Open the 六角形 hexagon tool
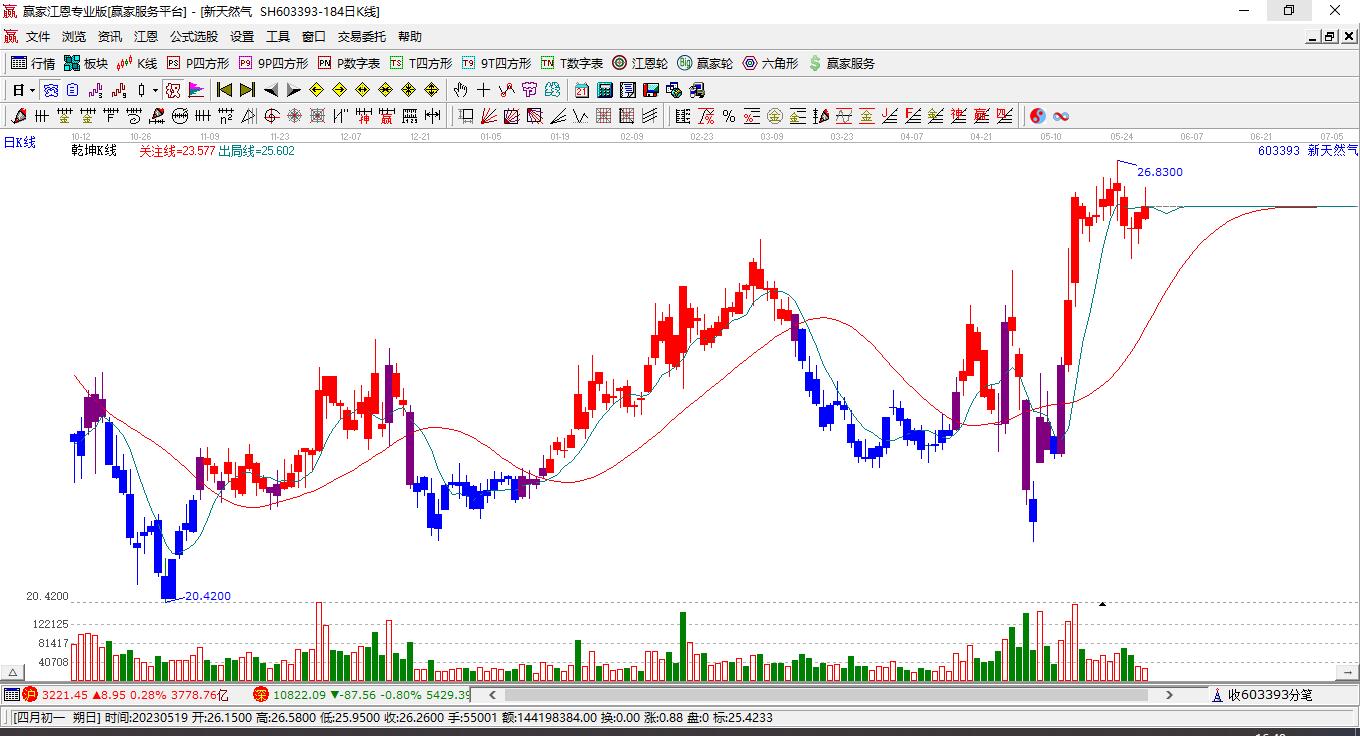 click(770, 63)
